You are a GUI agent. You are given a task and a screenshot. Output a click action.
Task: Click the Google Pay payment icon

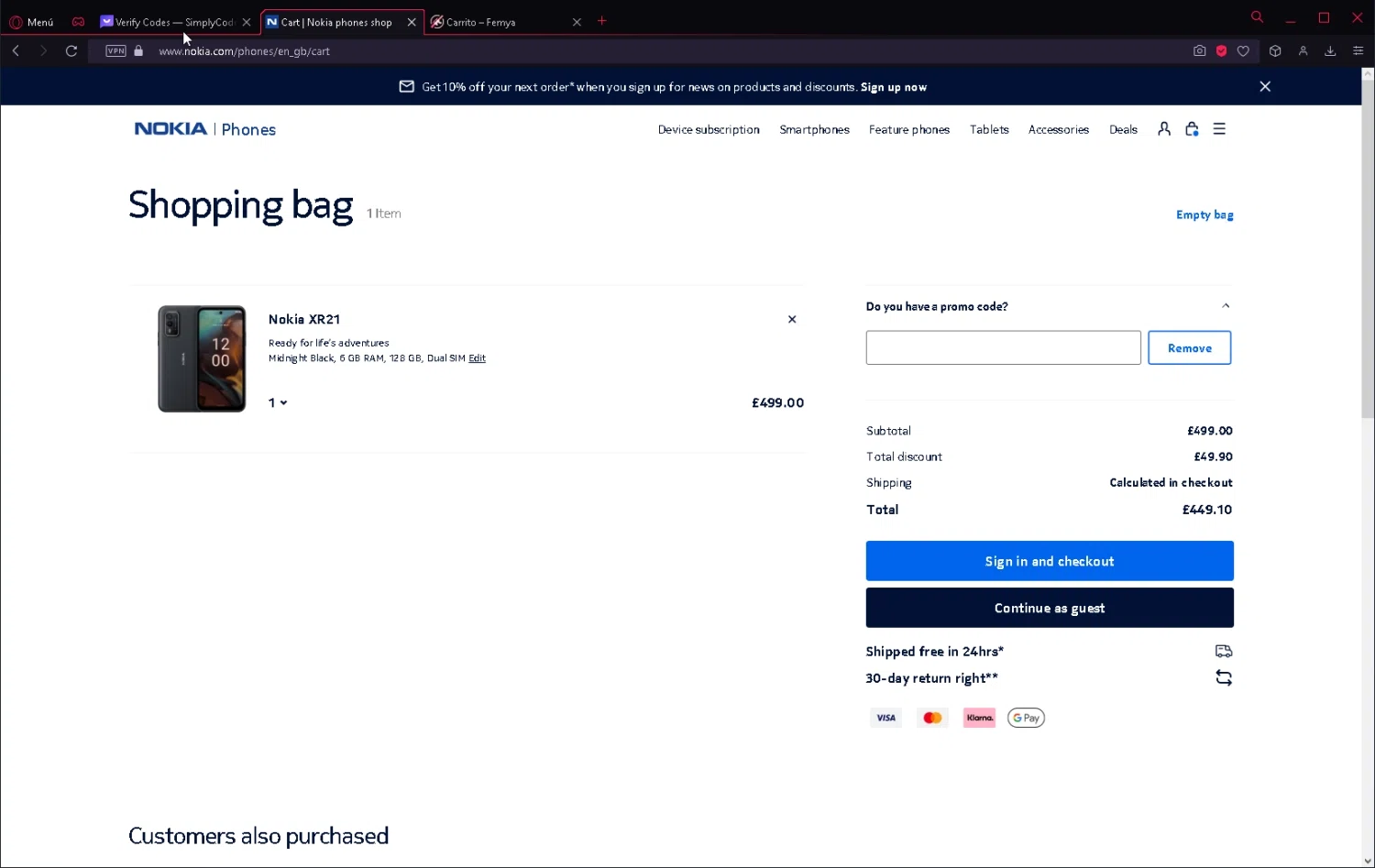tap(1026, 718)
